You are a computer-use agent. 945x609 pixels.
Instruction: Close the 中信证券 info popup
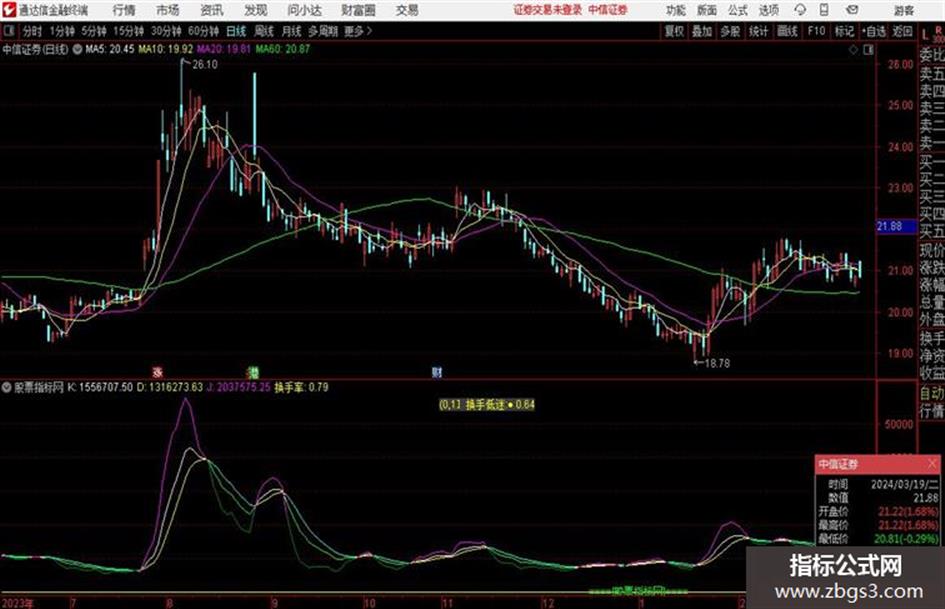932,464
